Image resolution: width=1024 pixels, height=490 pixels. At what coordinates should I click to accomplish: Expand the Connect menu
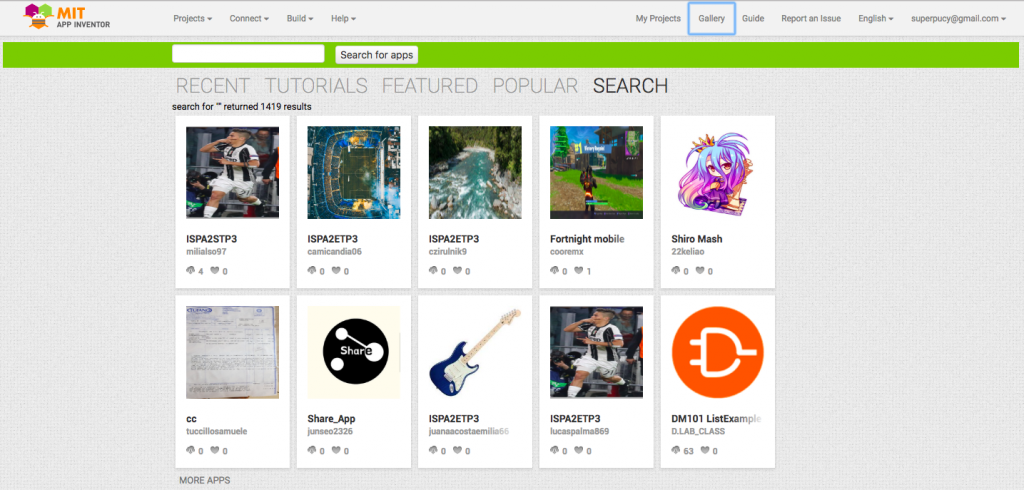(x=249, y=18)
